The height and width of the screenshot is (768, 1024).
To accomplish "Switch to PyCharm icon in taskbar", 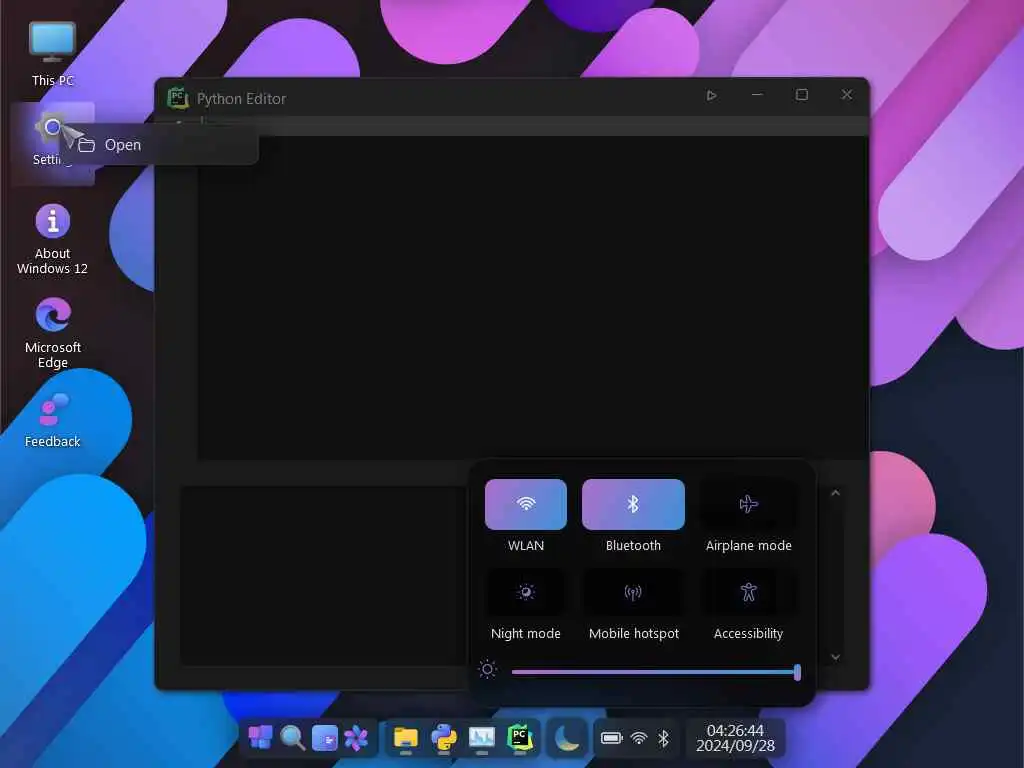I will point(520,738).
